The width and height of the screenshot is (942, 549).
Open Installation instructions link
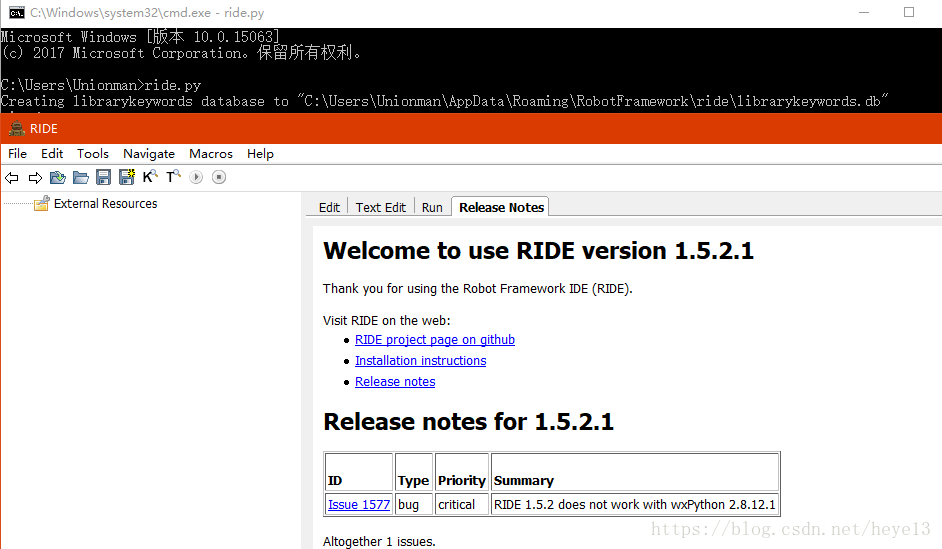click(x=421, y=361)
